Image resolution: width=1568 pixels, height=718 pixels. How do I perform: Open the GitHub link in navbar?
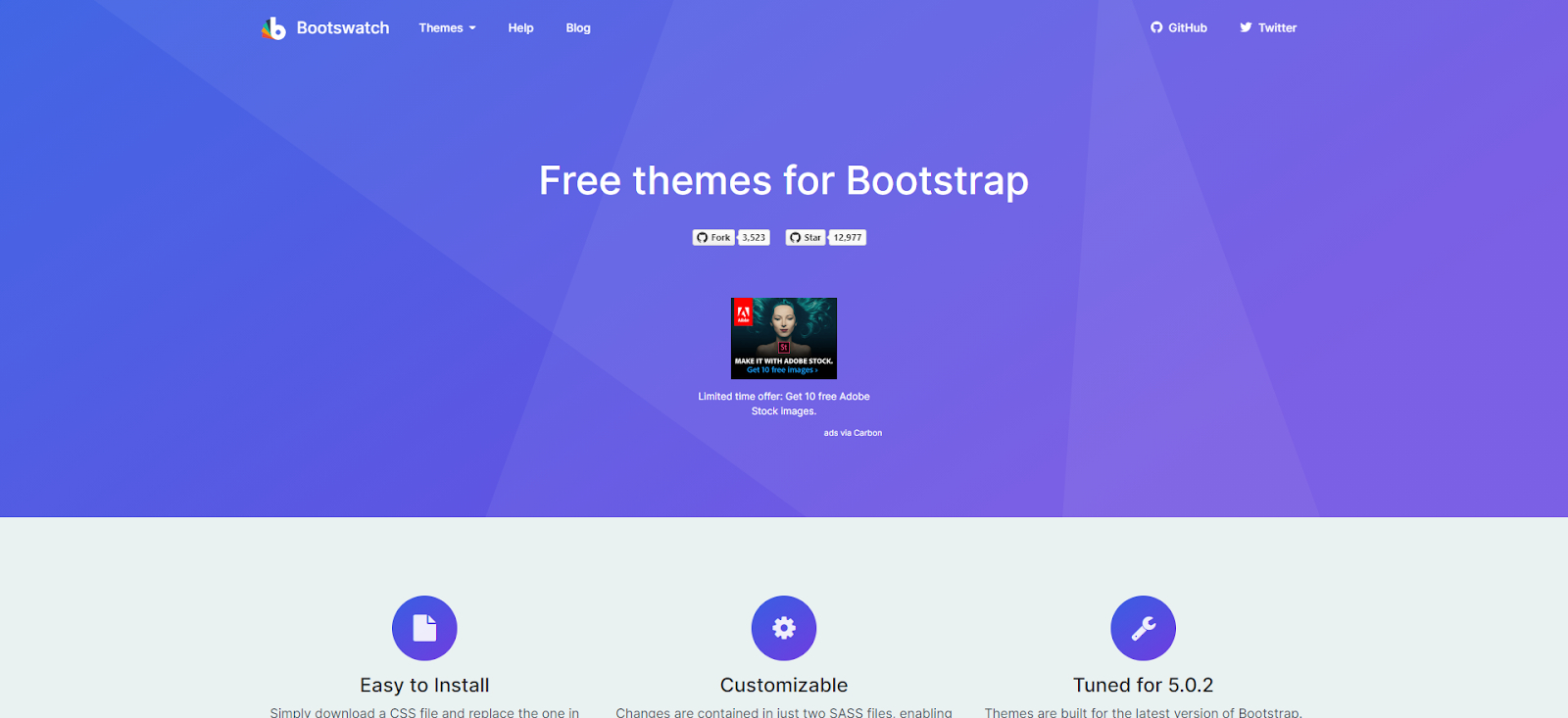pyautogui.click(x=1179, y=28)
